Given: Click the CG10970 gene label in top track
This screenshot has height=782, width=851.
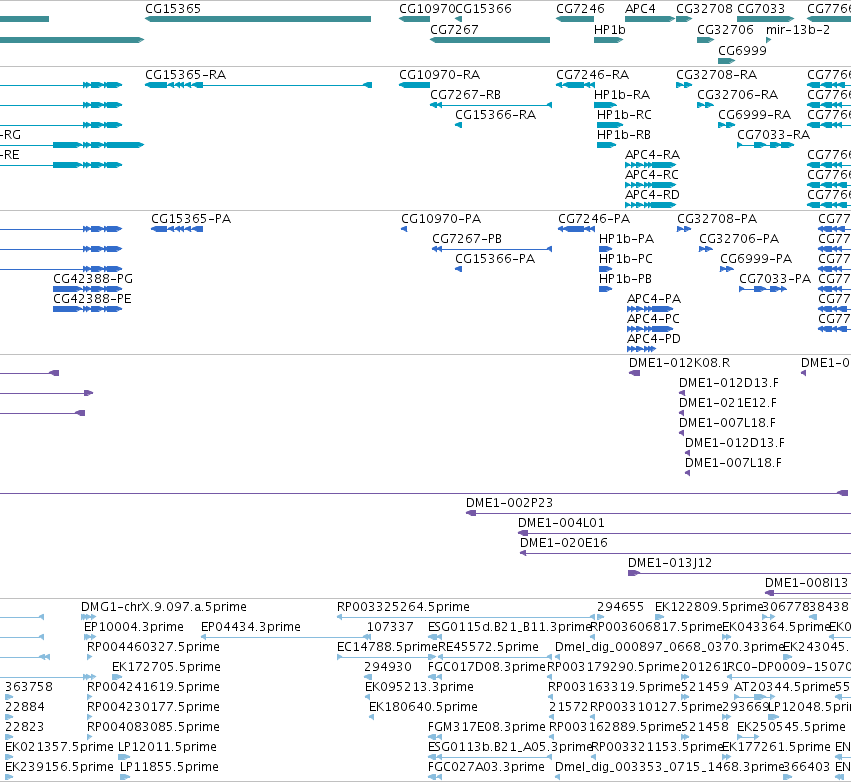Looking at the screenshot, I should click(427, 9).
